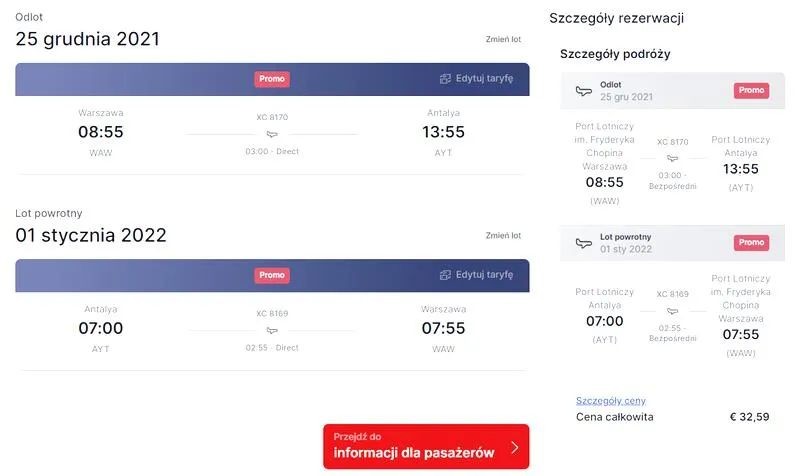Click the plane icon beside Lot powrotny 01 sty 2022
Viewport: 800px width, 476px height.
point(584,243)
